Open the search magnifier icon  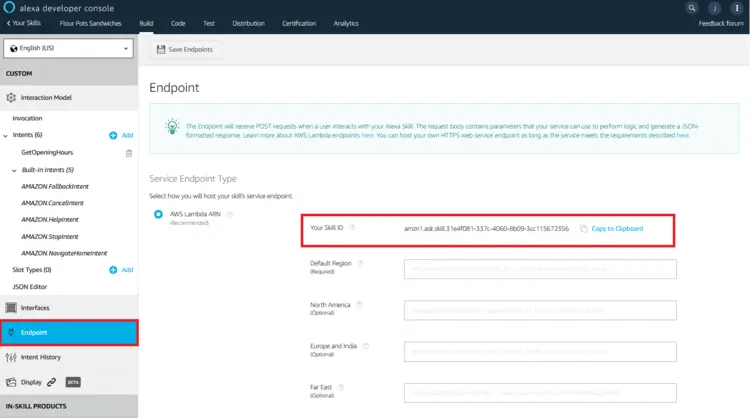coord(692,8)
